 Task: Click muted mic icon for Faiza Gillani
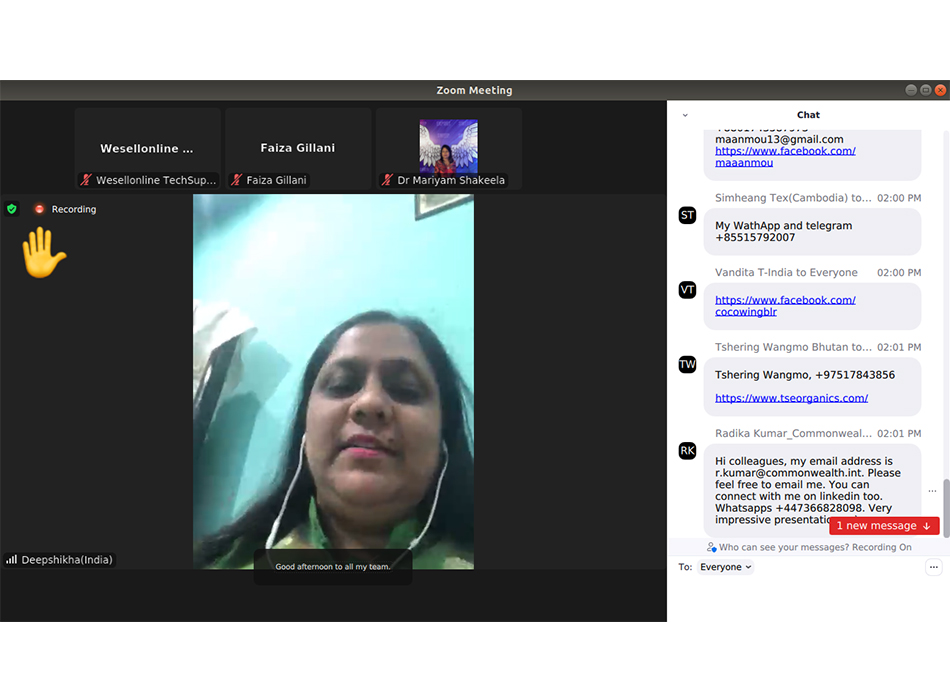click(236, 180)
